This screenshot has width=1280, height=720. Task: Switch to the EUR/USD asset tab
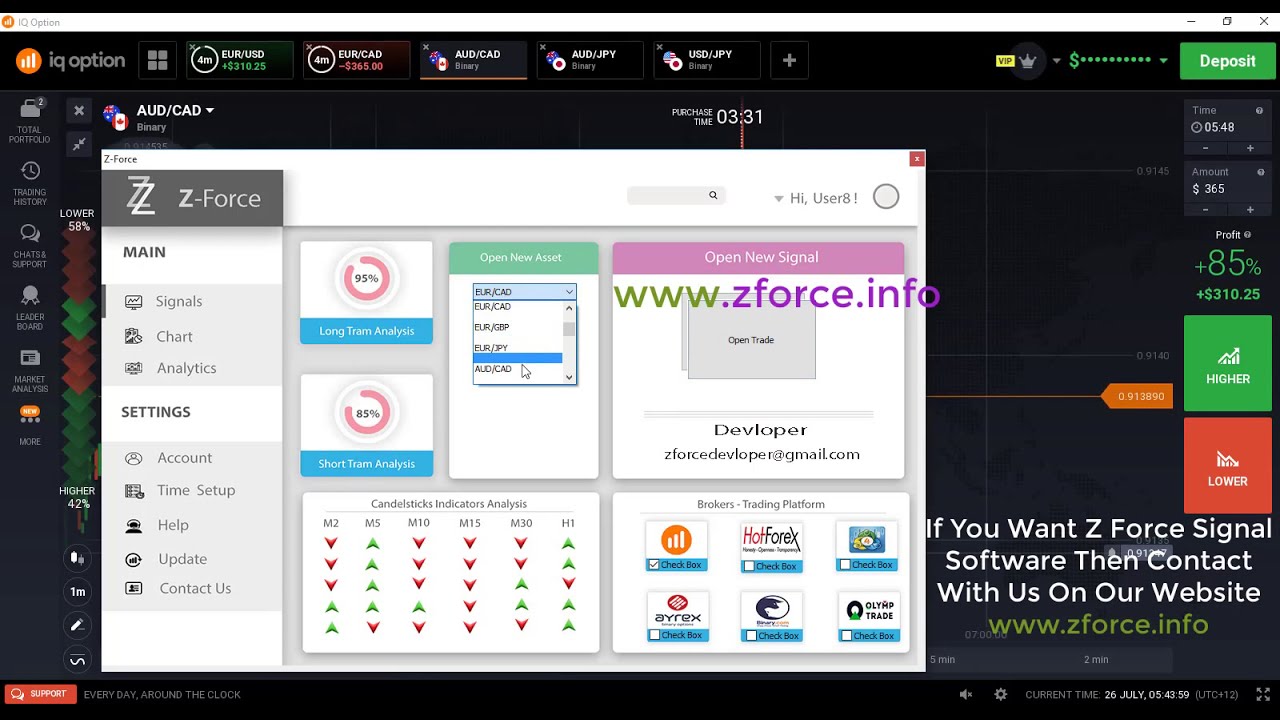(242, 61)
